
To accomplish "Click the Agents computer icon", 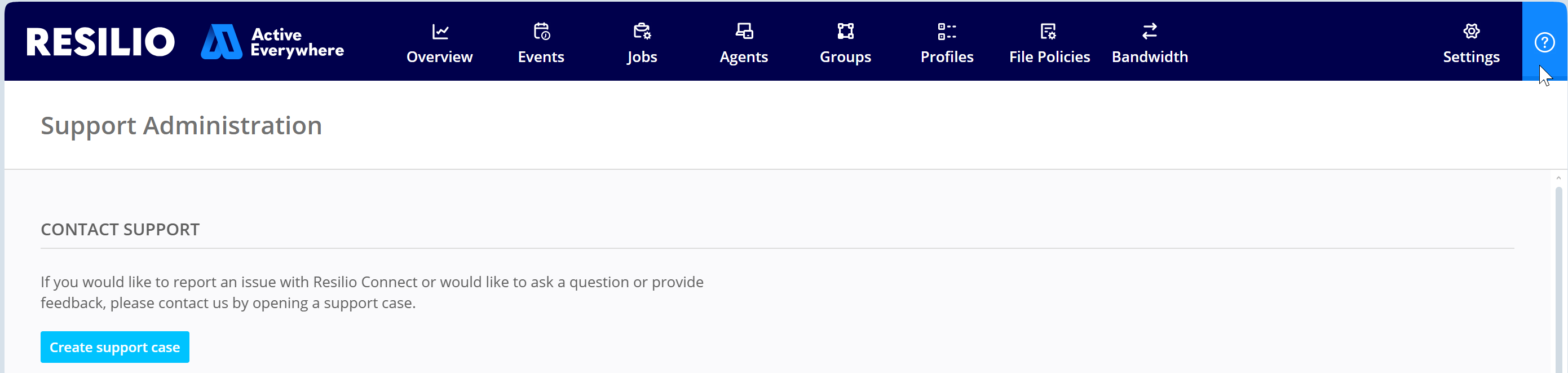I will click(744, 31).
